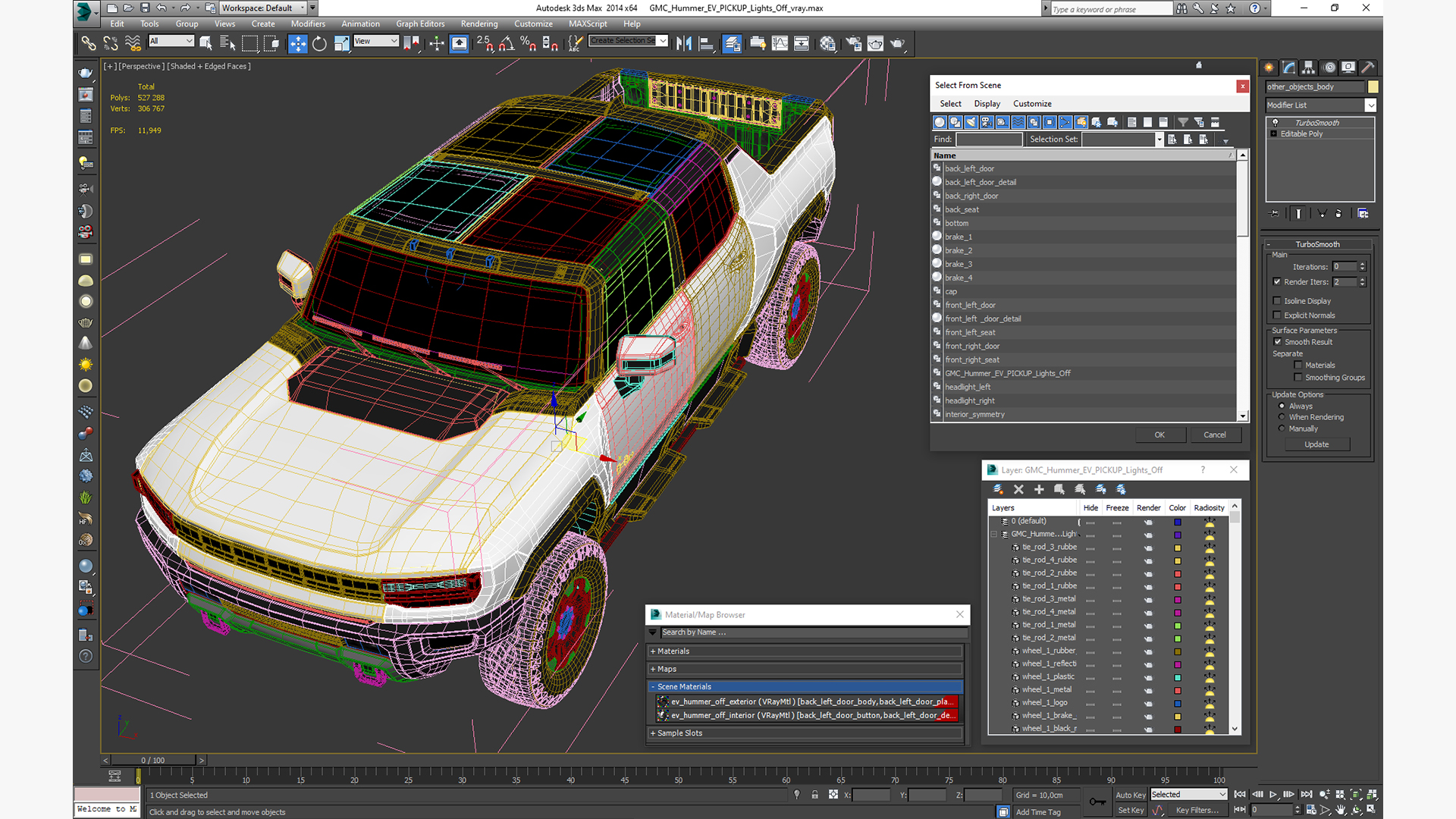The width and height of the screenshot is (1456, 819).
Task: Click the Set Key button
Action: click(1130, 810)
